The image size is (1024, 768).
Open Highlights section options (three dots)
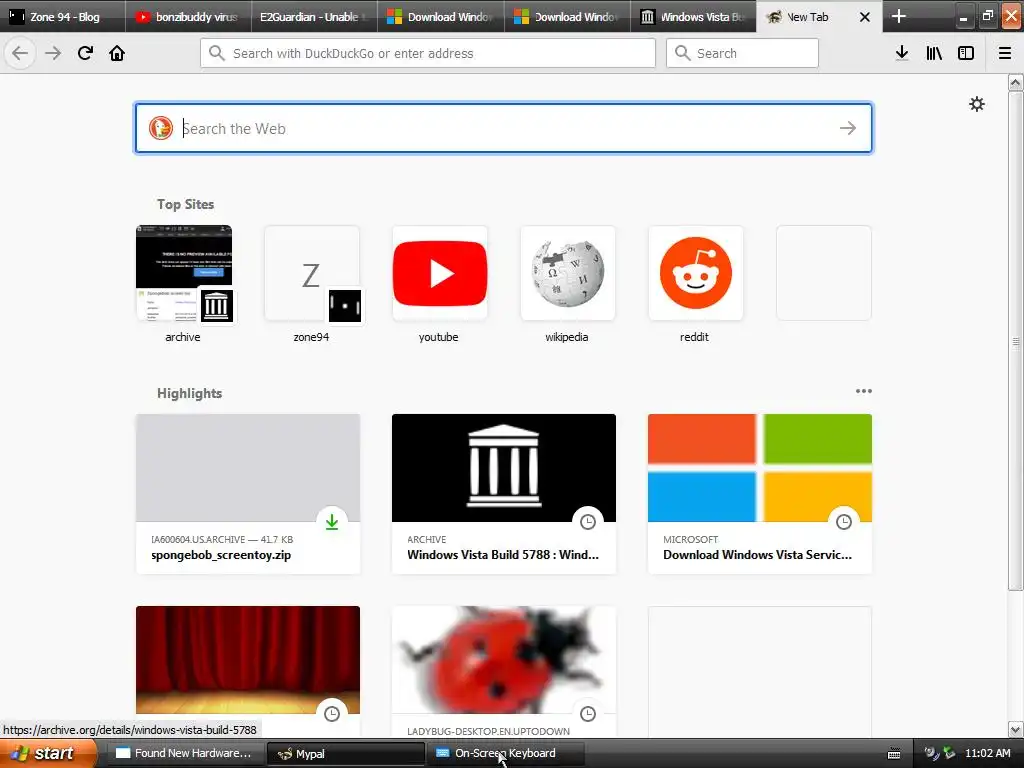863,391
